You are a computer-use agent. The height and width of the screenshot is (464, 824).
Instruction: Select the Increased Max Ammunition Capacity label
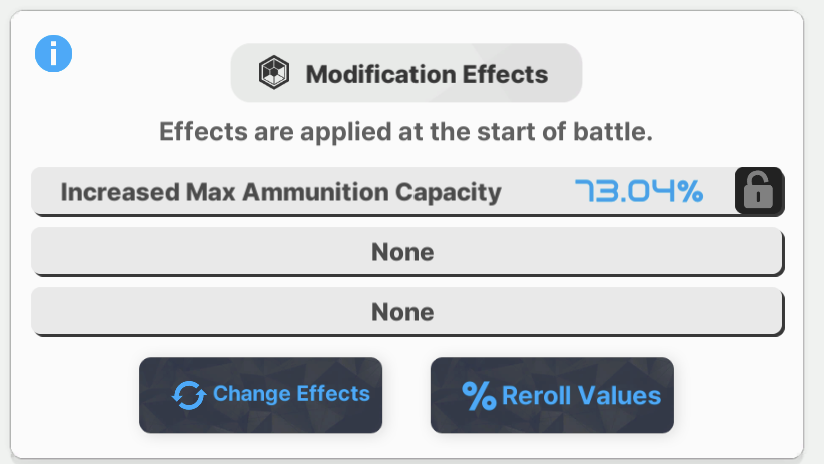(x=281, y=192)
